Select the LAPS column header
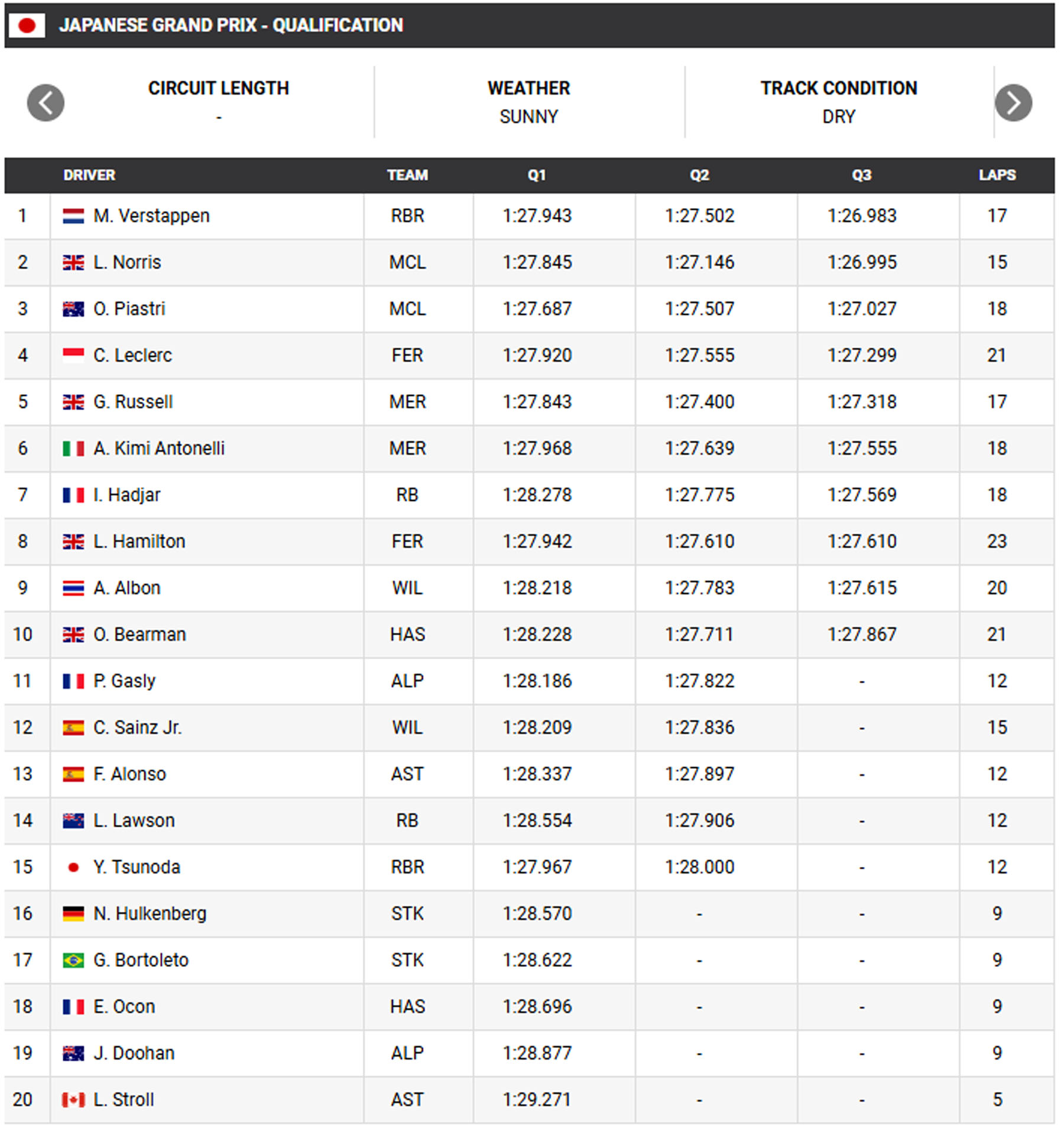 click(997, 175)
